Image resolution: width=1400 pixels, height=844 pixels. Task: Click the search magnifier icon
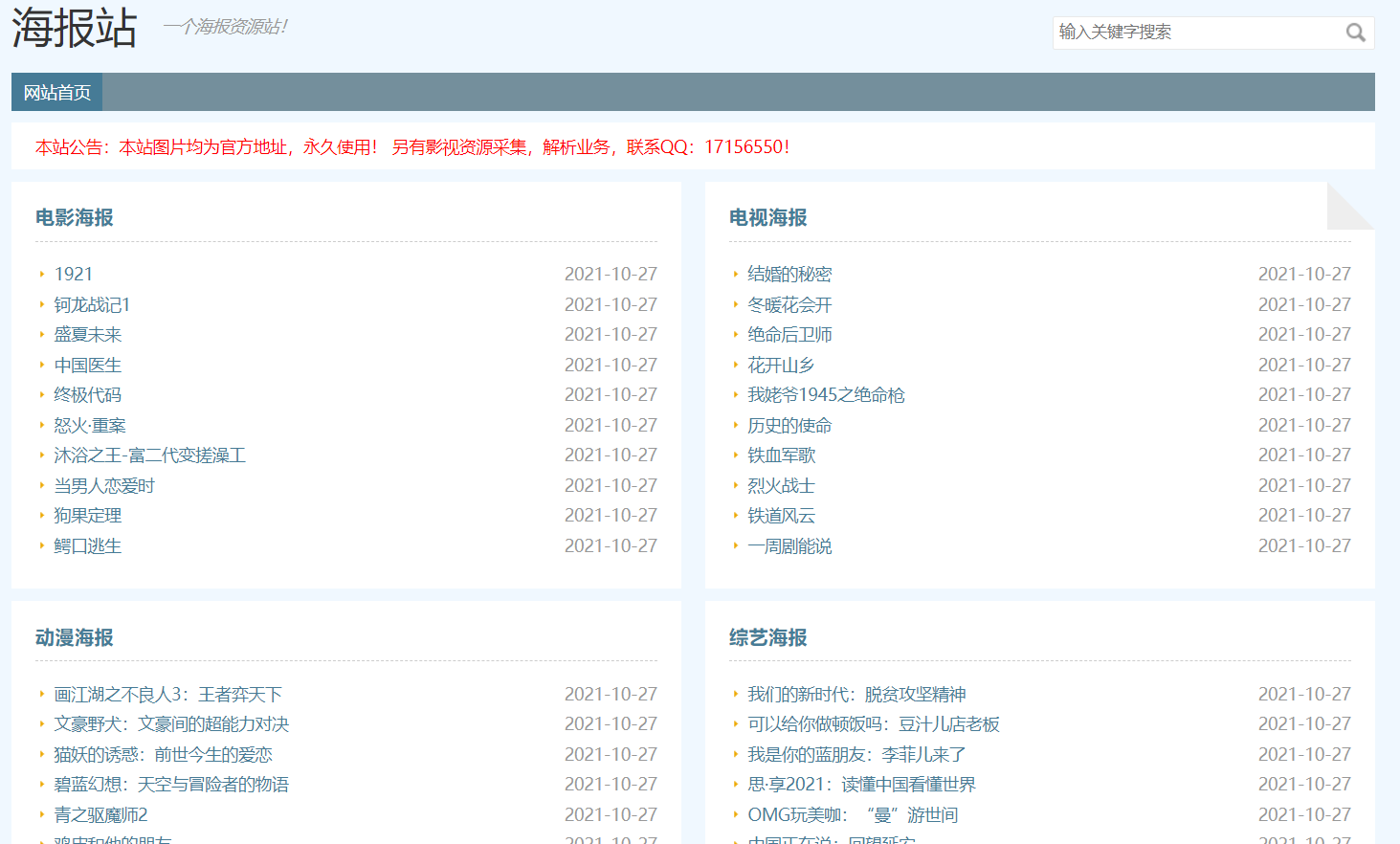pyautogui.click(x=1355, y=33)
